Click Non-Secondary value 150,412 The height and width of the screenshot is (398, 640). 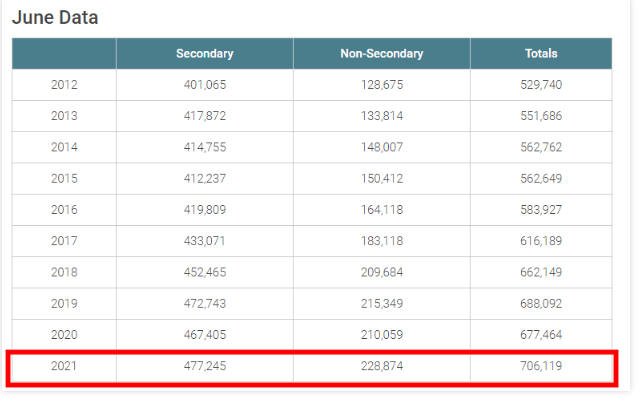tap(382, 178)
